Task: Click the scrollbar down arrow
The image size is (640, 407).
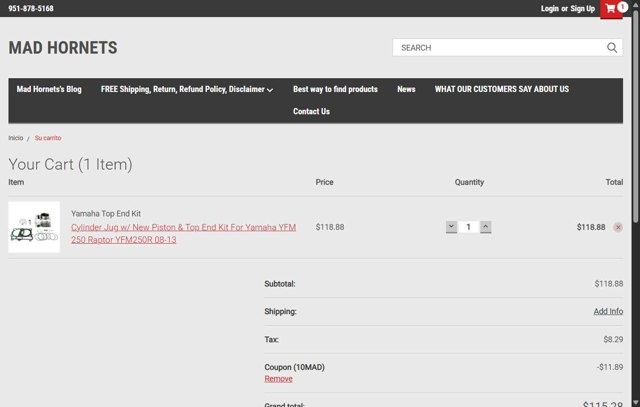Action: pyautogui.click(x=636, y=403)
